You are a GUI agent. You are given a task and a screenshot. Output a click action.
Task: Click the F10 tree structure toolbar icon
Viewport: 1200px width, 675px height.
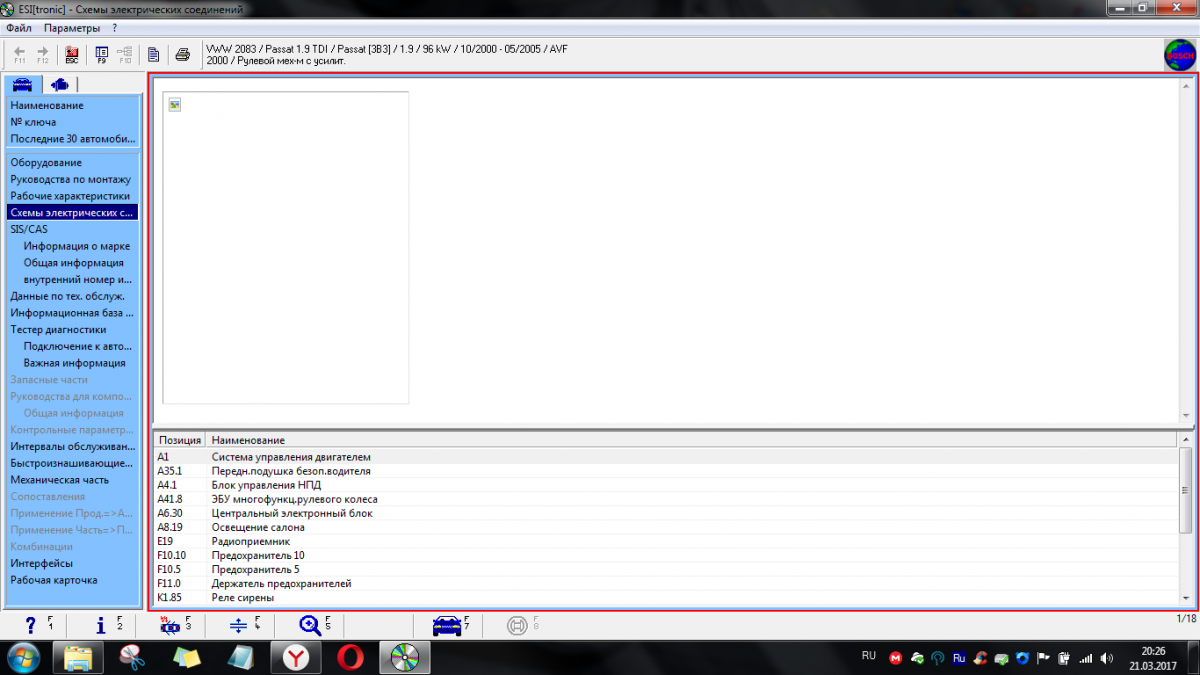(x=125, y=54)
